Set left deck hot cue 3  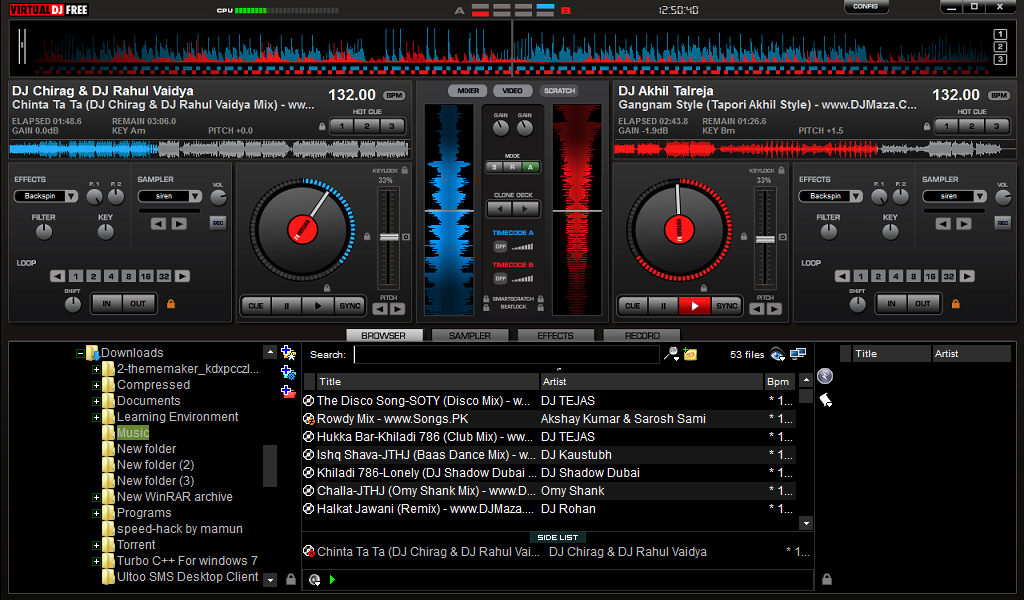pos(392,126)
